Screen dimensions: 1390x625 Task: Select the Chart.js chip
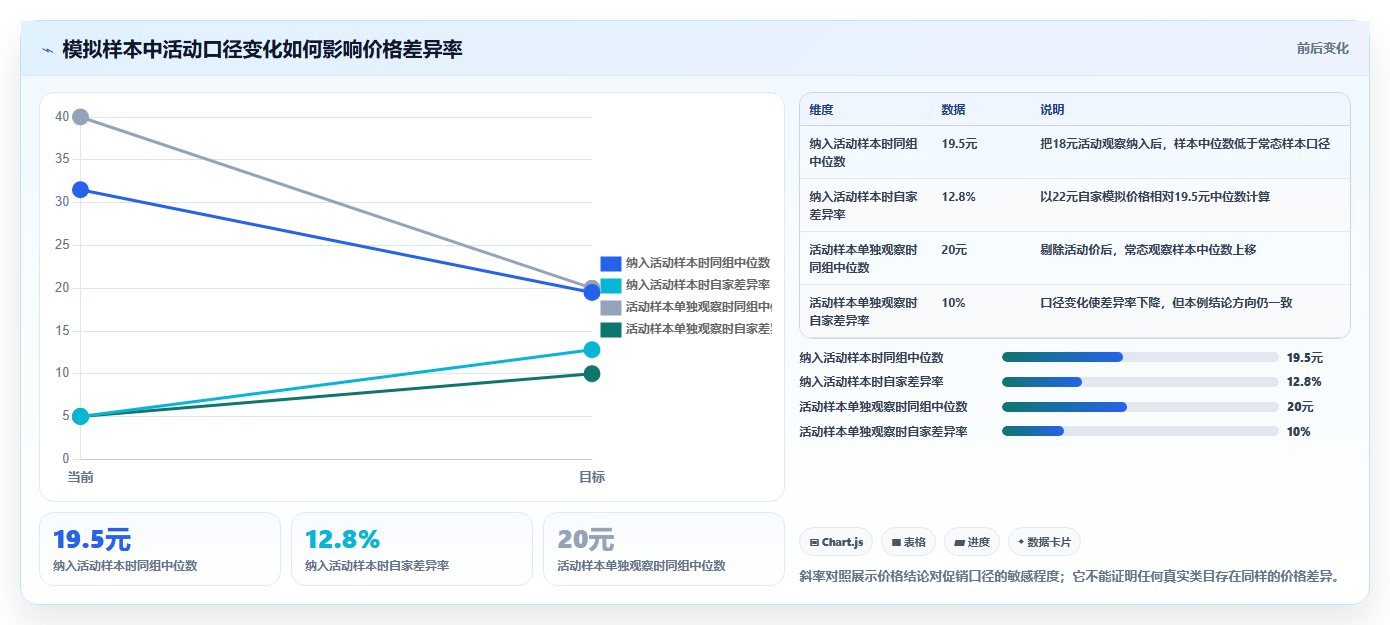[836, 542]
